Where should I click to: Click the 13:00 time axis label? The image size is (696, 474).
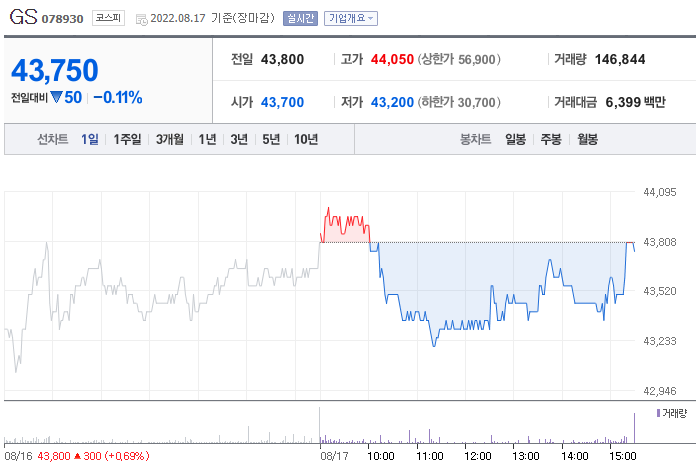point(526,456)
